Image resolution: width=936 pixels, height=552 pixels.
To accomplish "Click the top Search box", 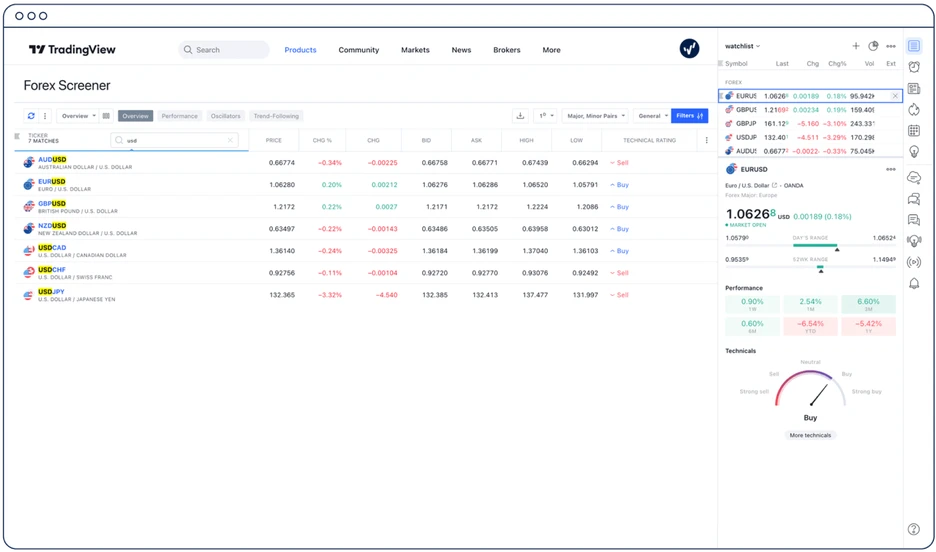I will [x=224, y=50].
